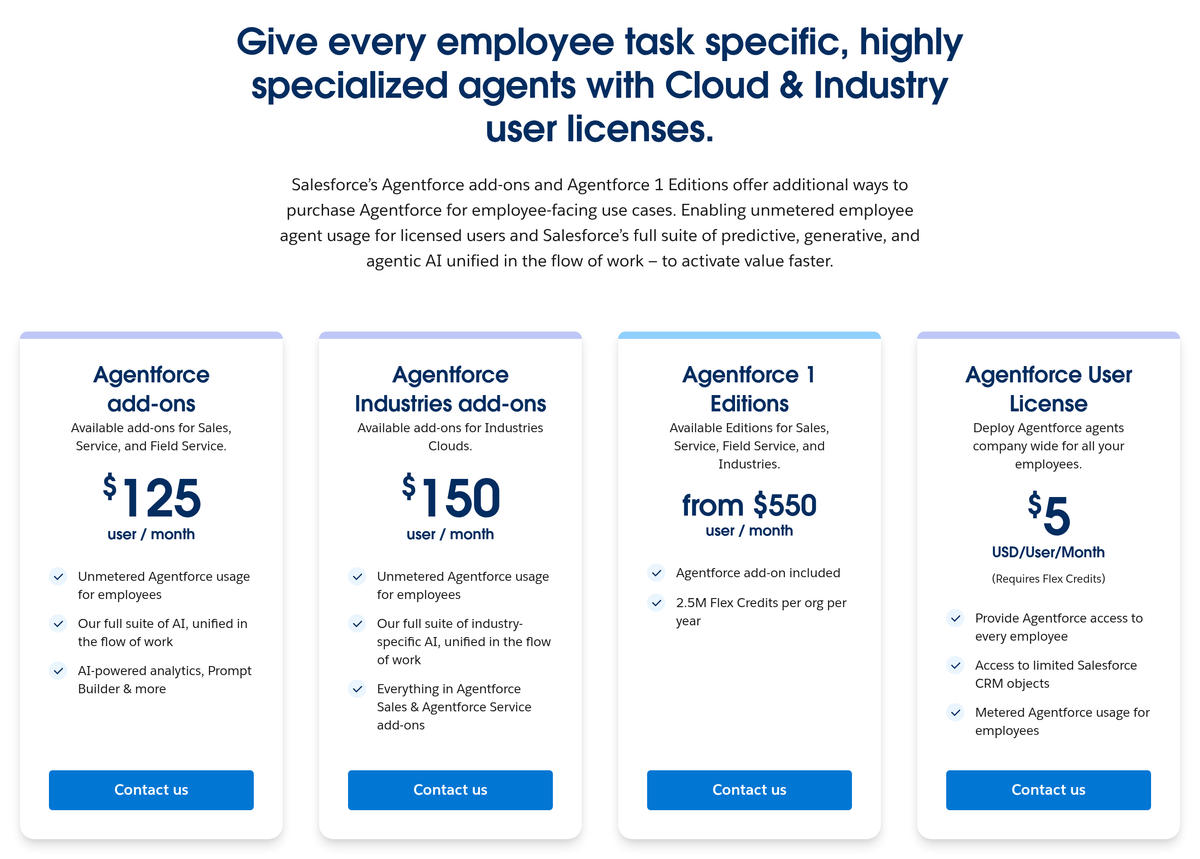Viewport: 1200px width, 859px height.
Task: Click Contact us under Agentforce add-ons
Action: (151, 790)
